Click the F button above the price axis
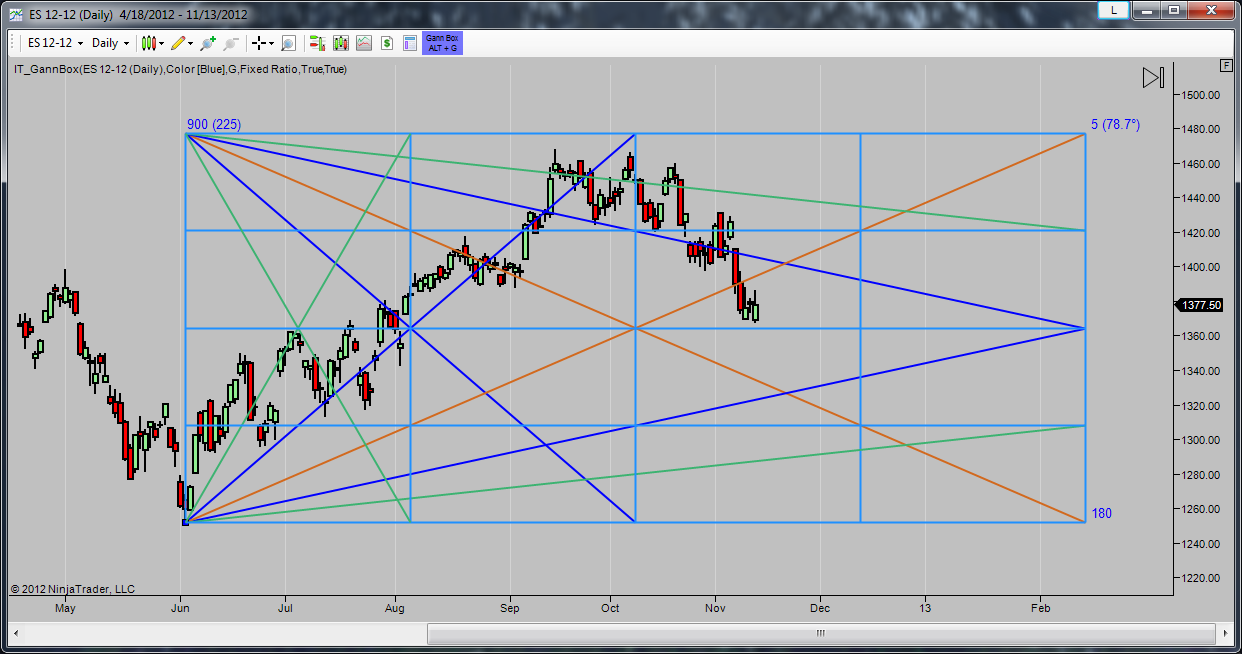1242x654 pixels. tap(1226, 65)
